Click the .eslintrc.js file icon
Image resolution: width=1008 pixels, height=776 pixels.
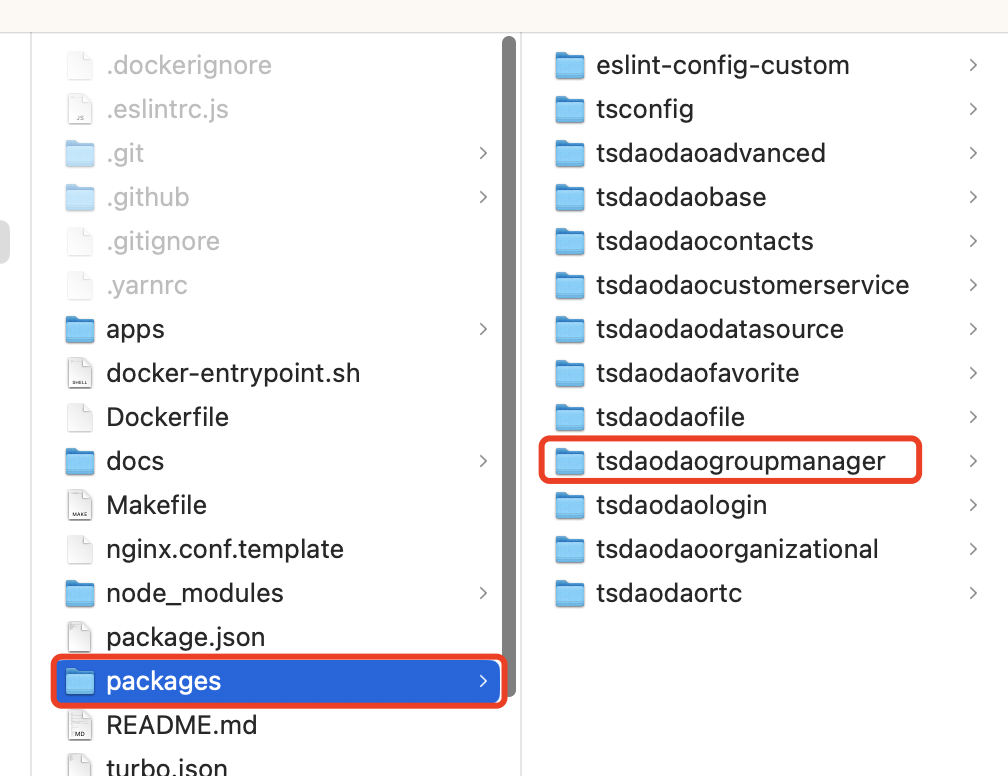point(79,110)
